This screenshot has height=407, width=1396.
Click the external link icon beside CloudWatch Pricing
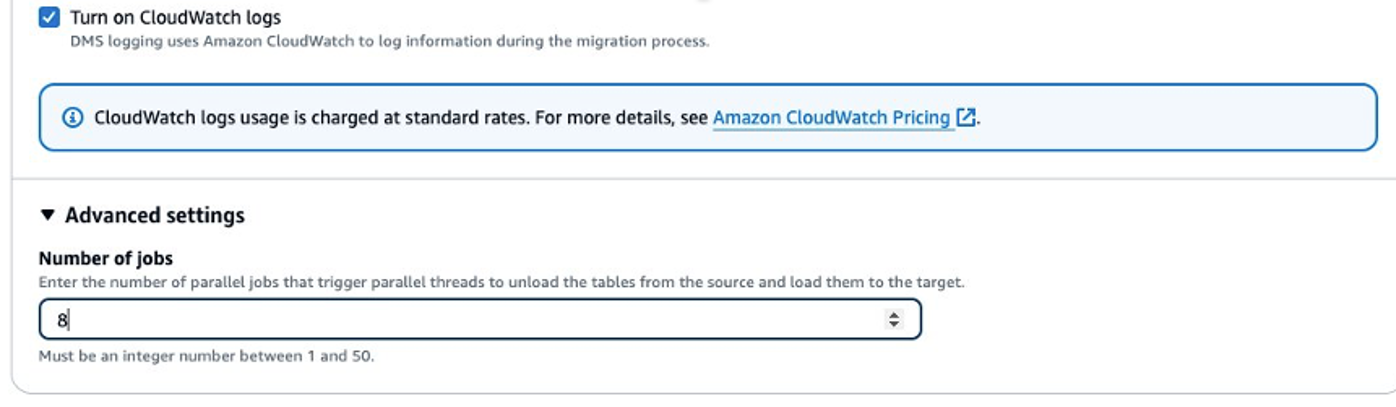pyautogui.click(x=965, y=118)
